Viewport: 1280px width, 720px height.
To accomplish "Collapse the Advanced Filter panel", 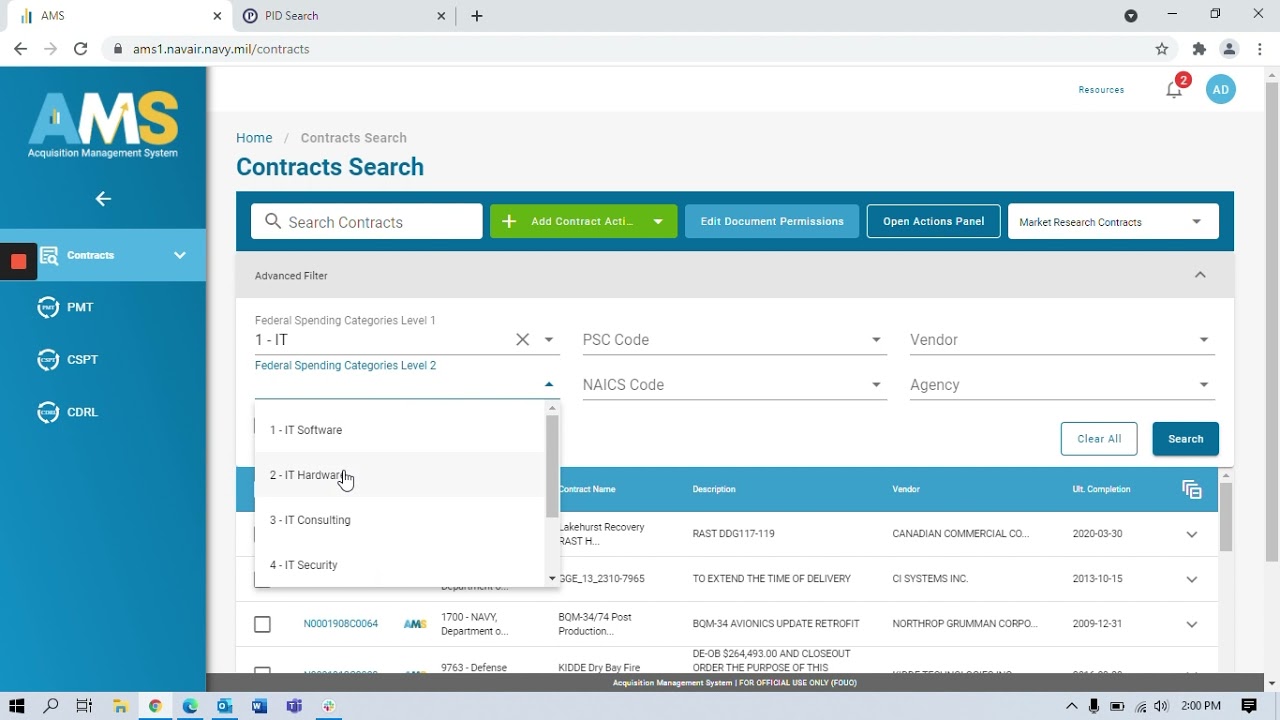I will click(x=1200, y=275).
